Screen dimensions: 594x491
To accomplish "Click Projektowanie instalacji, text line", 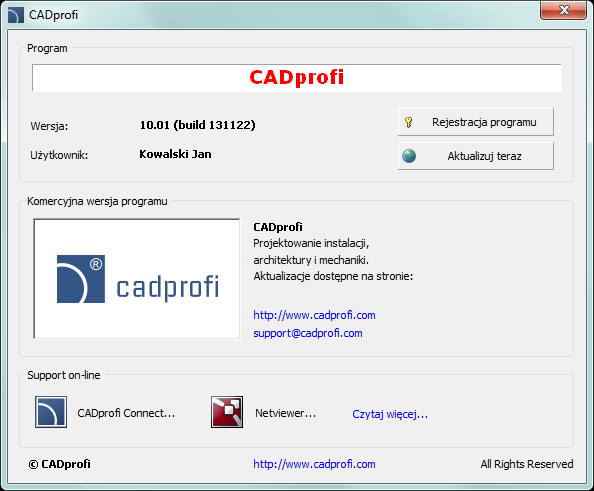I will coord(311,243).
